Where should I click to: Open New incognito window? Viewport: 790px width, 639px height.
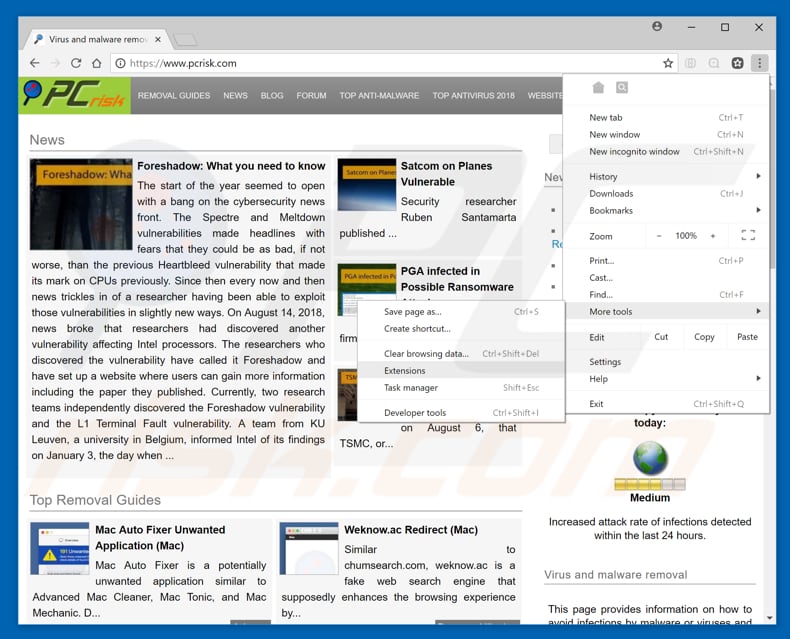pyautogui.click(x=667, y=152)
